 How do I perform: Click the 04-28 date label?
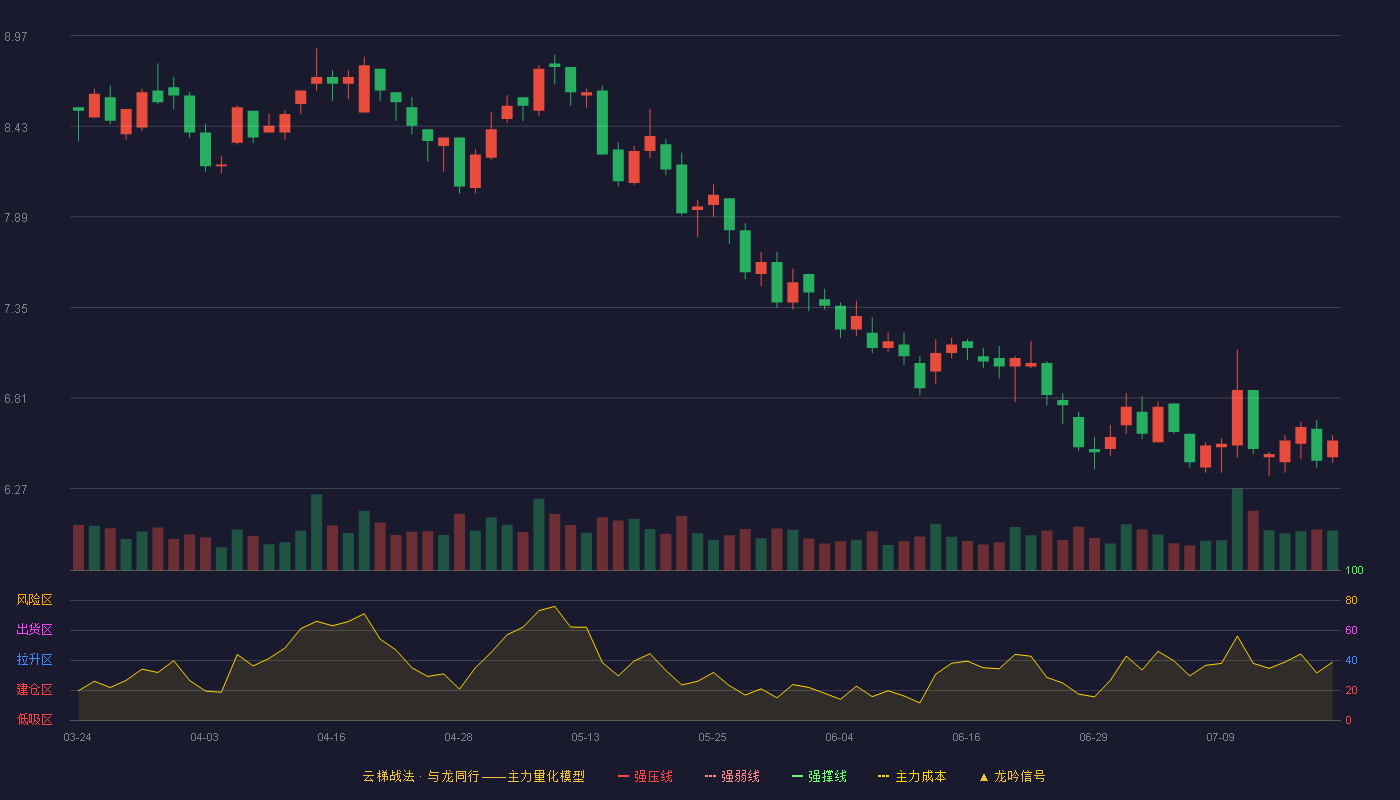[x=459, y=737]
